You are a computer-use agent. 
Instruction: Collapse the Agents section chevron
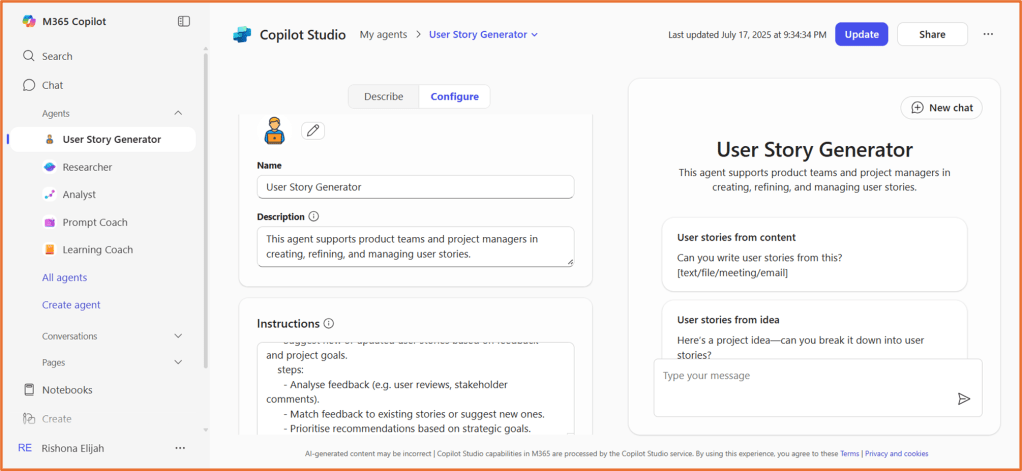(x=178, y=113)
